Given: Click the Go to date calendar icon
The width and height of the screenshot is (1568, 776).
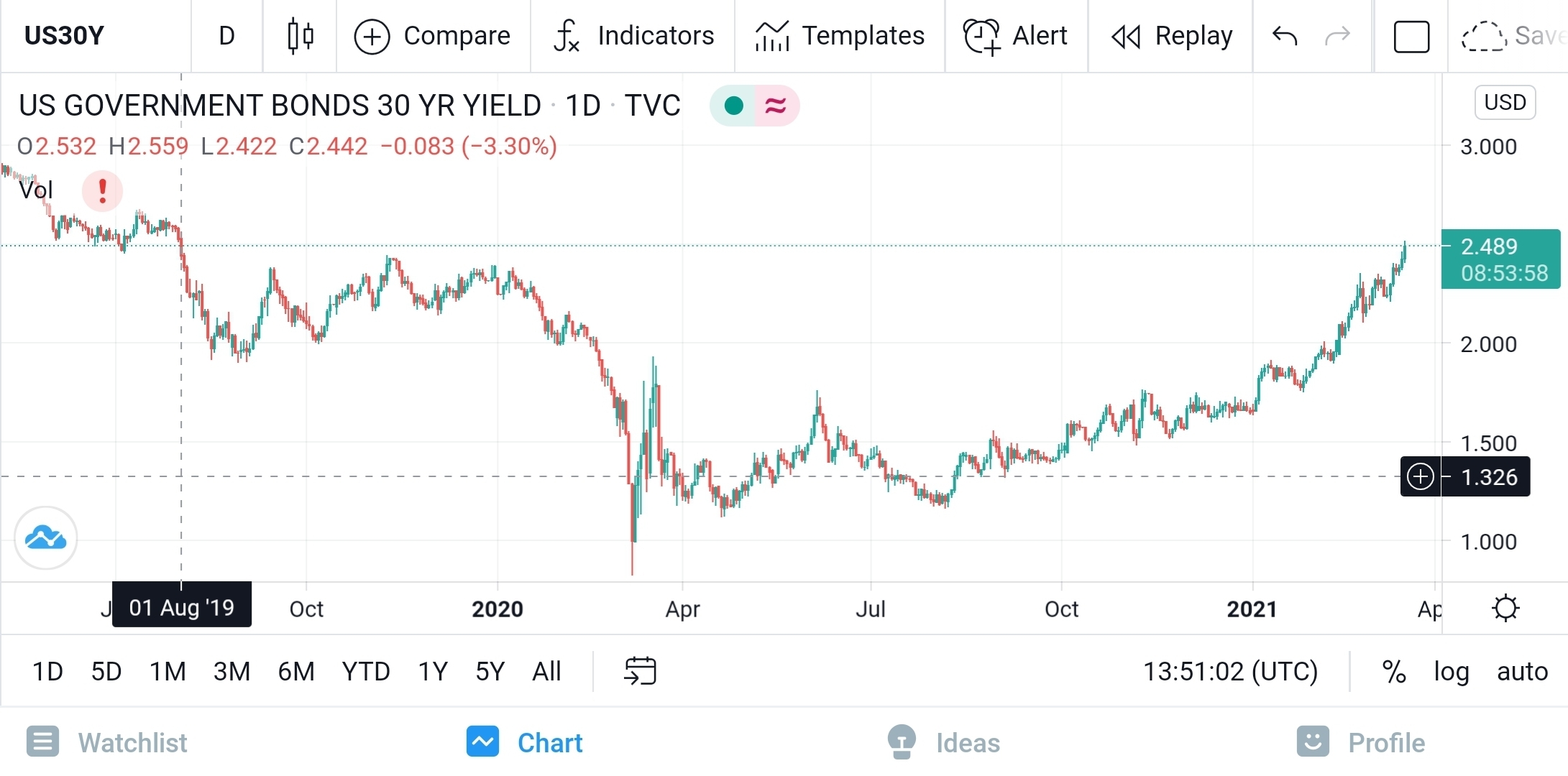Looking at the screenshot, I should [x=640, y=671].
